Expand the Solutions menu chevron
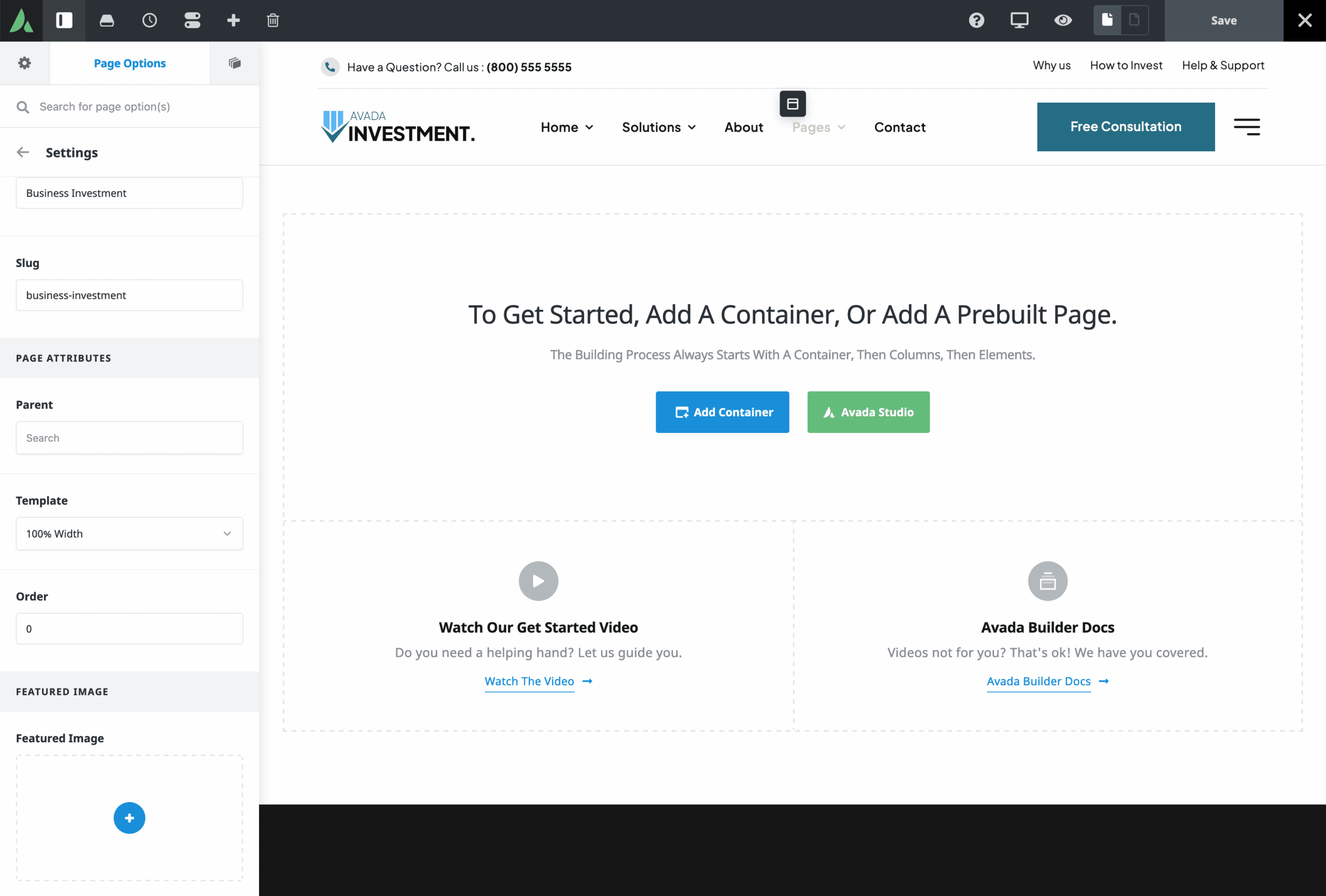The height and width of the screenshot is (896, 1326). click(x=692, y=127)
